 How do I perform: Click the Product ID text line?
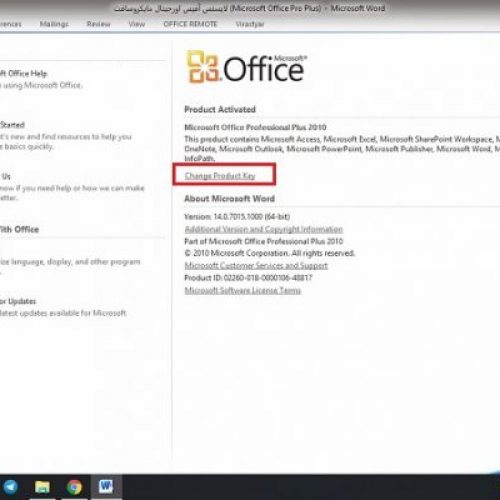click(x=248, y=278)
